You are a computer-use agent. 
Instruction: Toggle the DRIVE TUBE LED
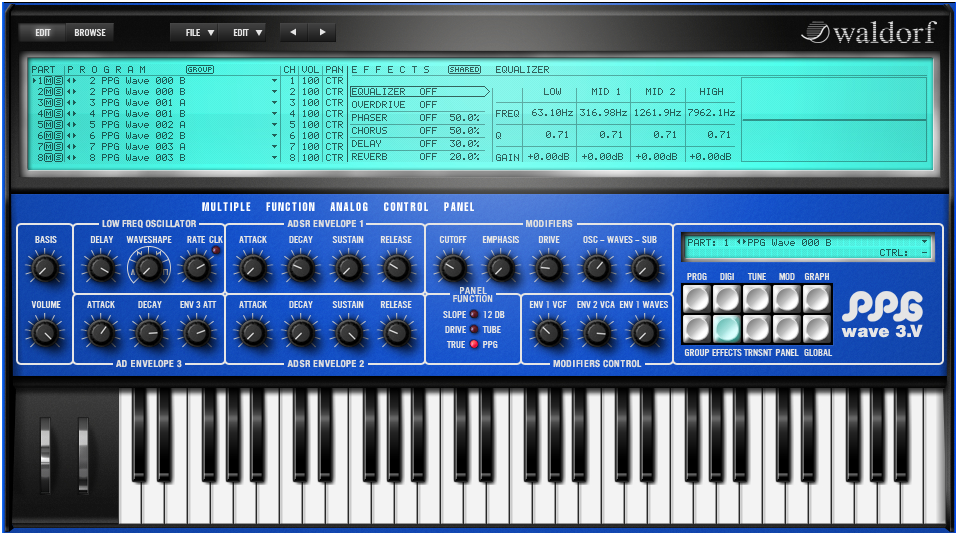click(x=474, y=330)
